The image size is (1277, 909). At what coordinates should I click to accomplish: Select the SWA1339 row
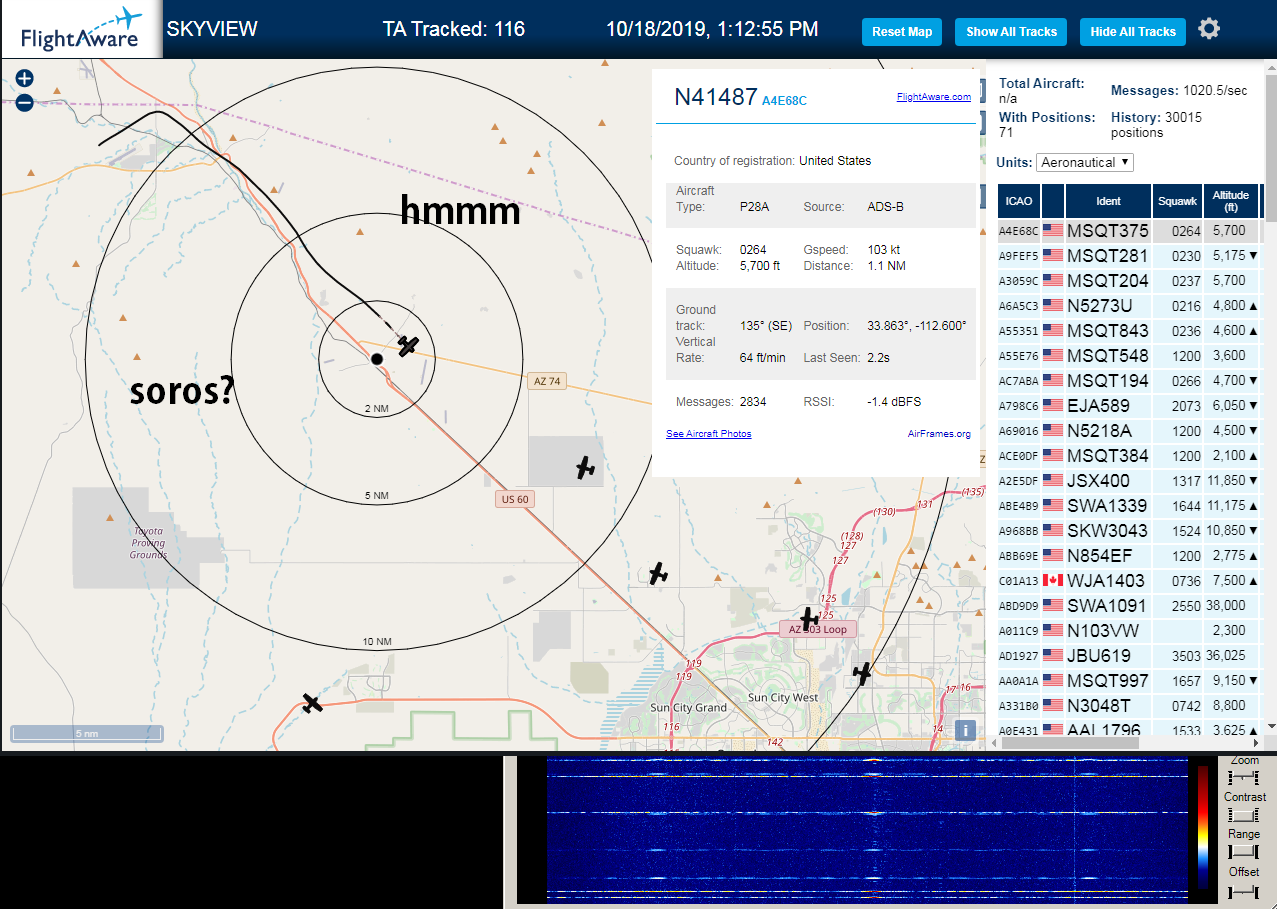click(x=1129, y=506)
